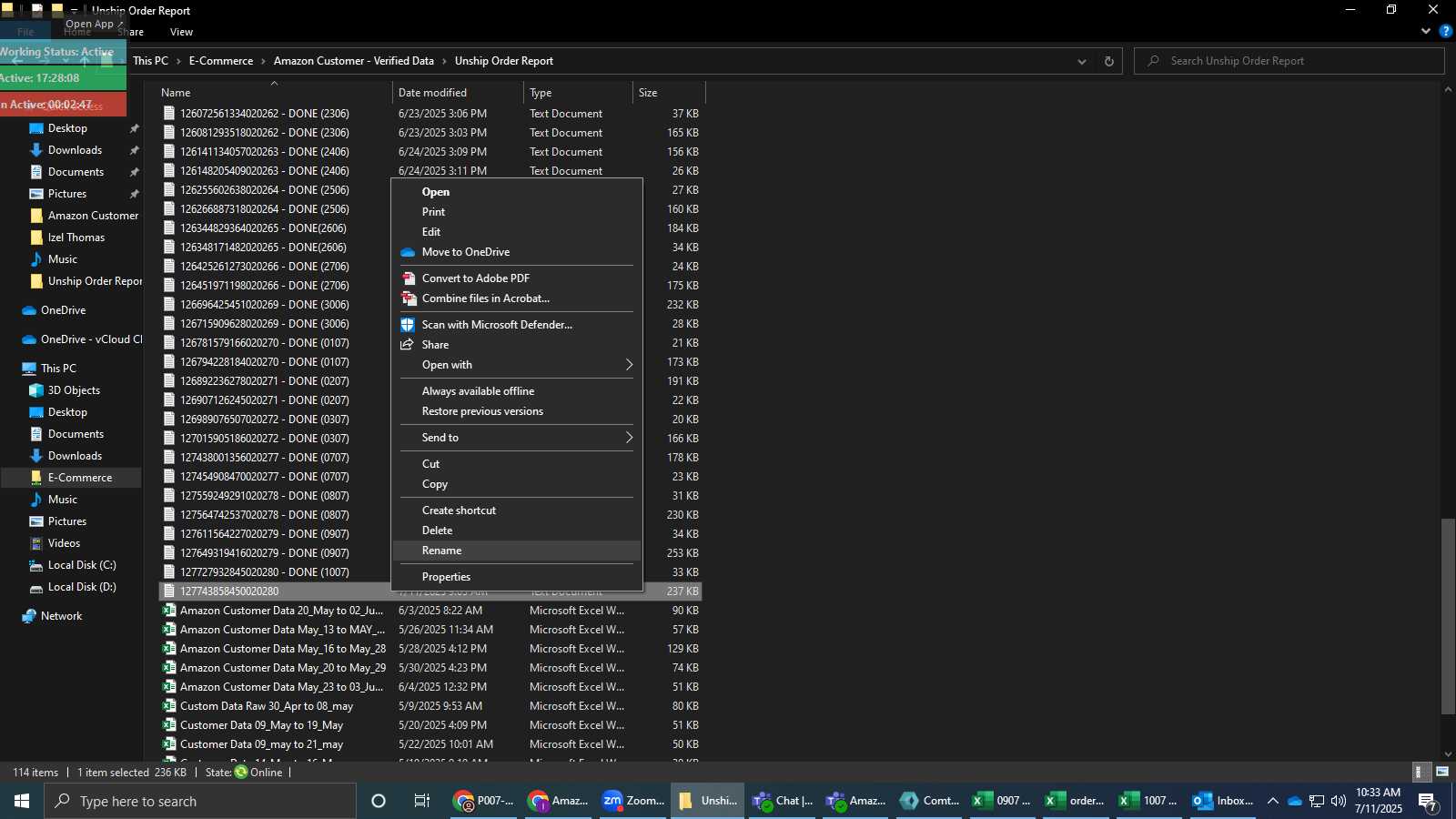Open the order Excel workbook on taskbar

1075,801
